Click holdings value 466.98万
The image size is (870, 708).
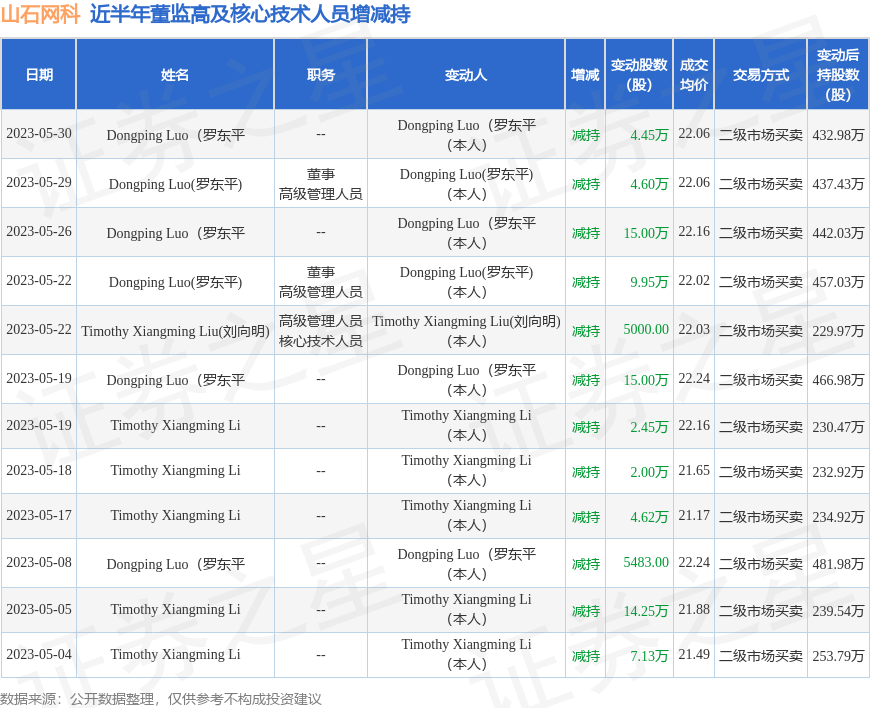click(838, 380)
